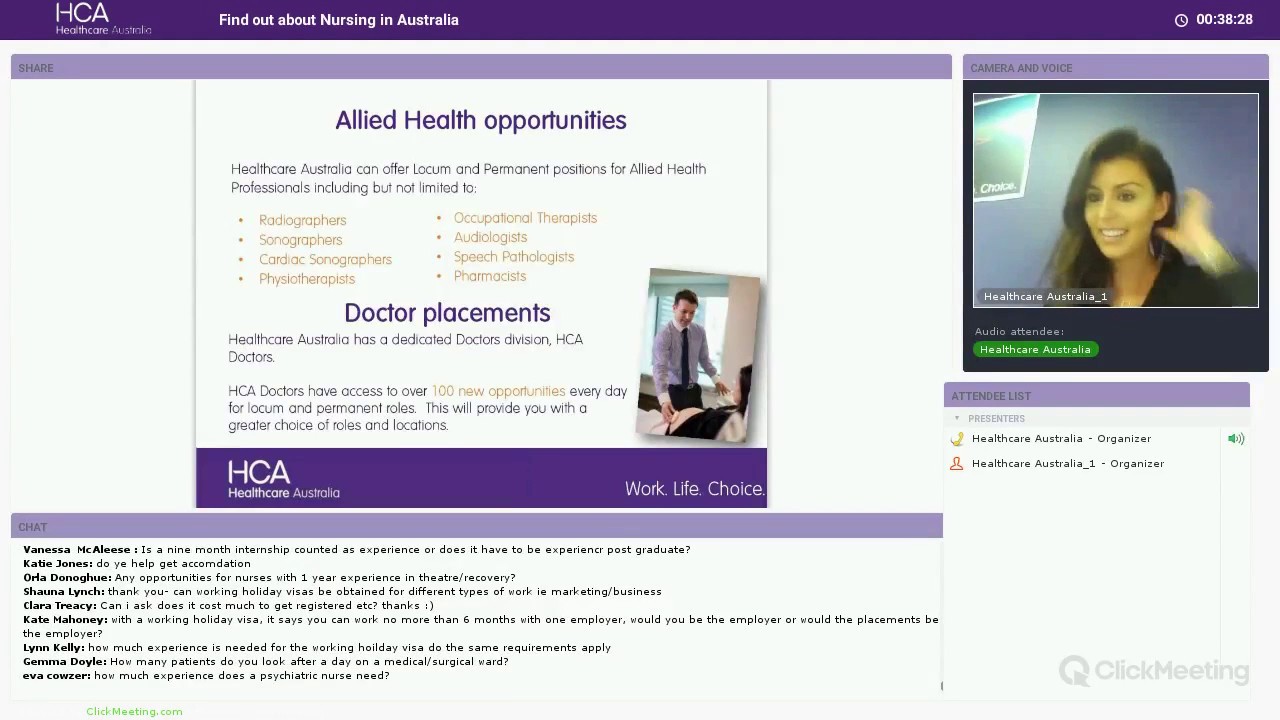The width and height of the screenshot is (1280, 720).
Task: Click the 'Audio attendee:' label
Action: pyautogui.click(x=1019, y=332)
